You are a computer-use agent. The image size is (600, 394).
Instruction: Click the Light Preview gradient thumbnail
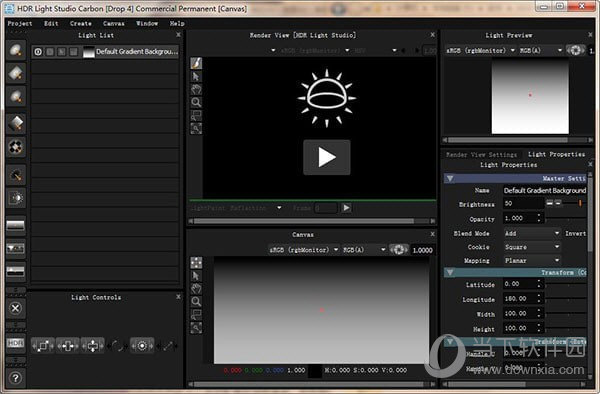click(530, 96)
